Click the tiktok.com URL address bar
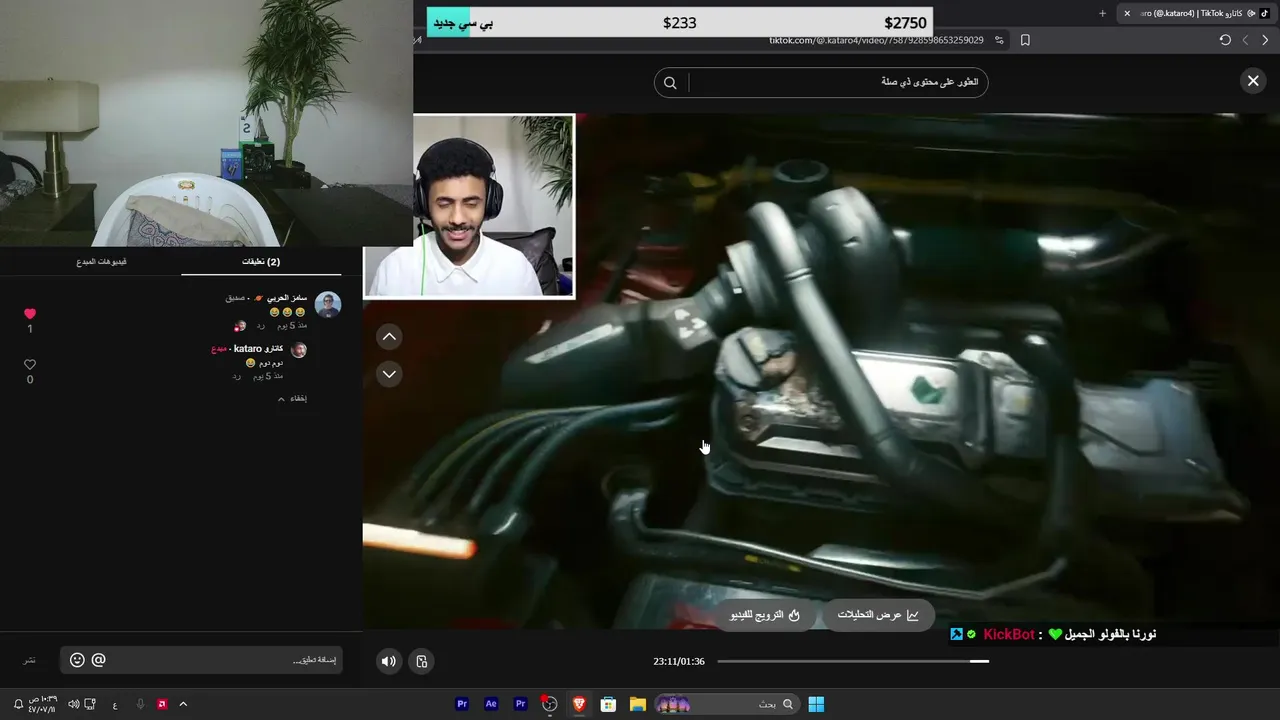Viewport: 1280px width, 720px height. pyautogui.click(x=876, y=40)
